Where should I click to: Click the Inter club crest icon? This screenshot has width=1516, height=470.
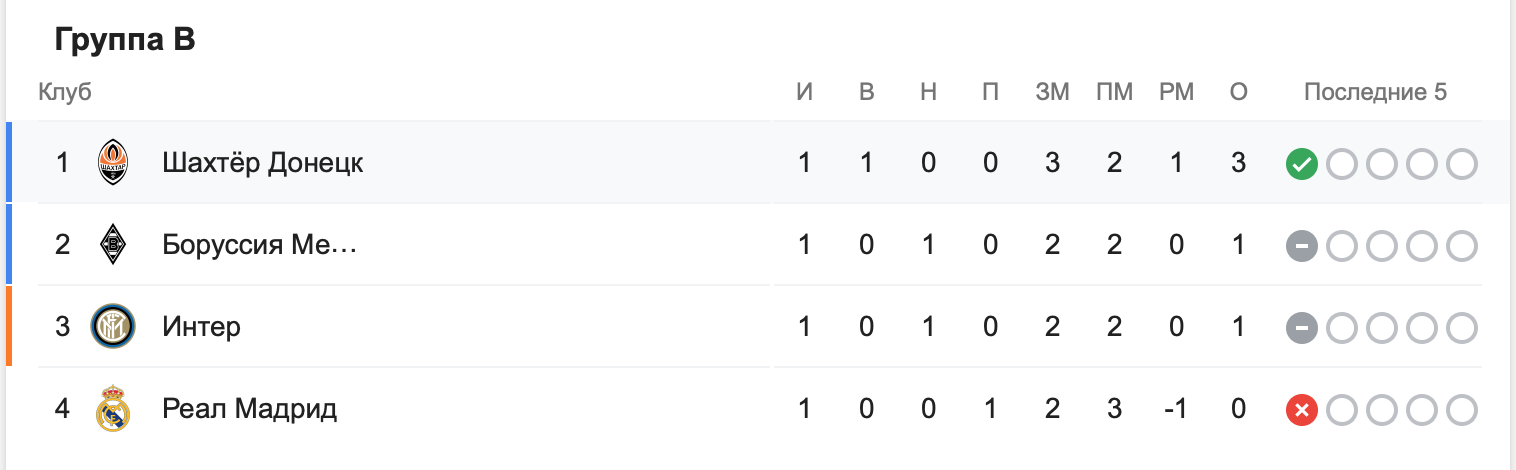coord(113,327)
